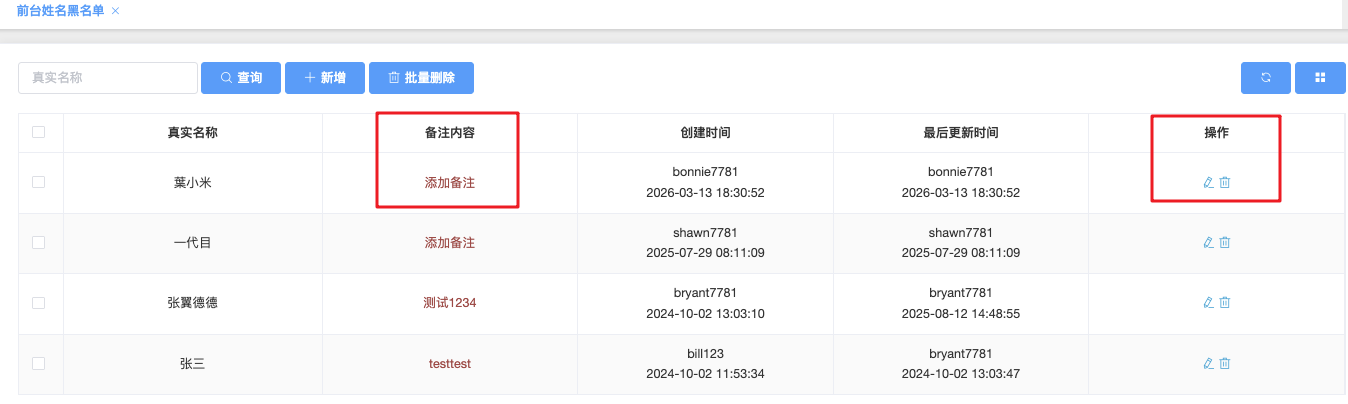1348x404 pixels.
Task: Select the checkbox for 张三 row
Action: (x=39, y=364)
